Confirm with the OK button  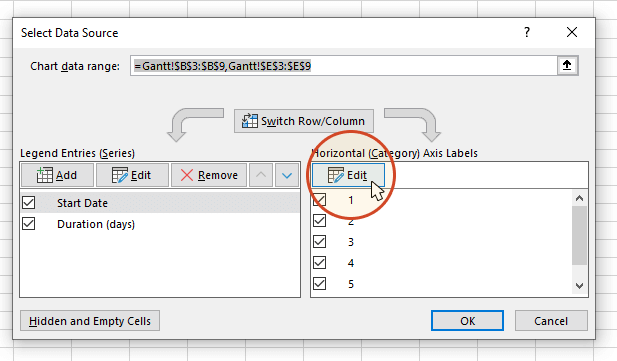click(467, 321)
